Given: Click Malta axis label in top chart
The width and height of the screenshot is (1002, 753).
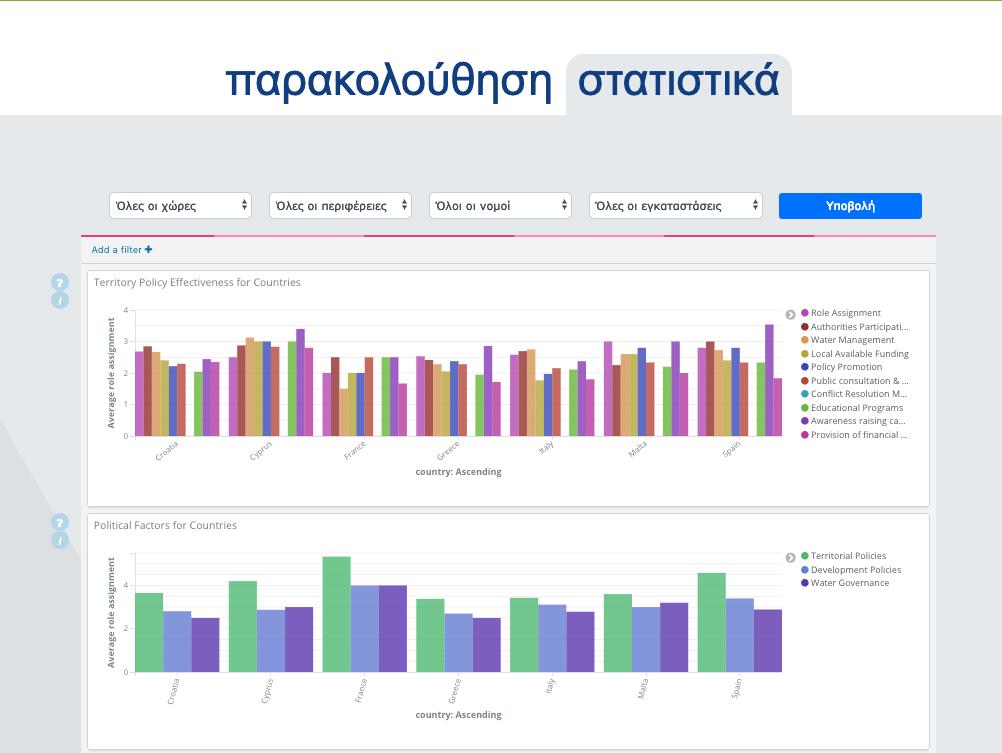Looking at the screenshot, I should (638, 449).
